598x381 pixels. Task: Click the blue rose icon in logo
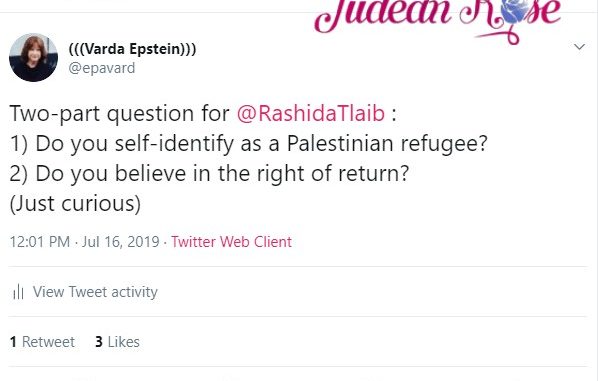pyautogui.click(x=515, y=11)
